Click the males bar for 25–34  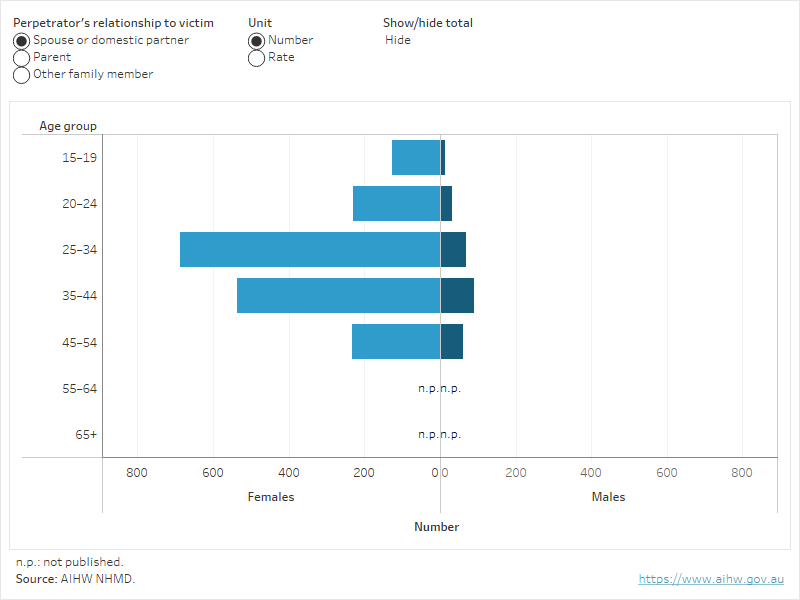pyautogui.click(x=453, y=250)
